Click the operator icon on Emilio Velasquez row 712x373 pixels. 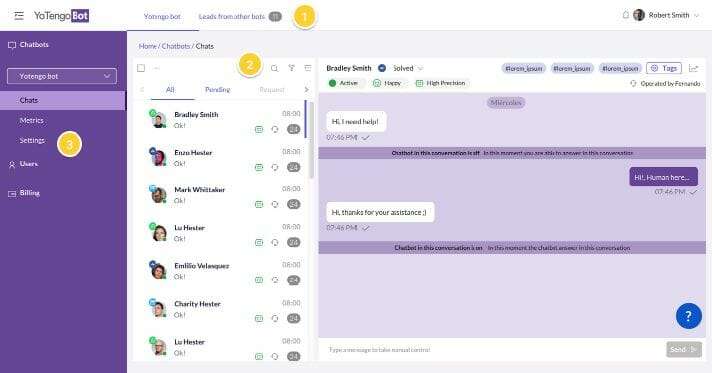point(275,281)
